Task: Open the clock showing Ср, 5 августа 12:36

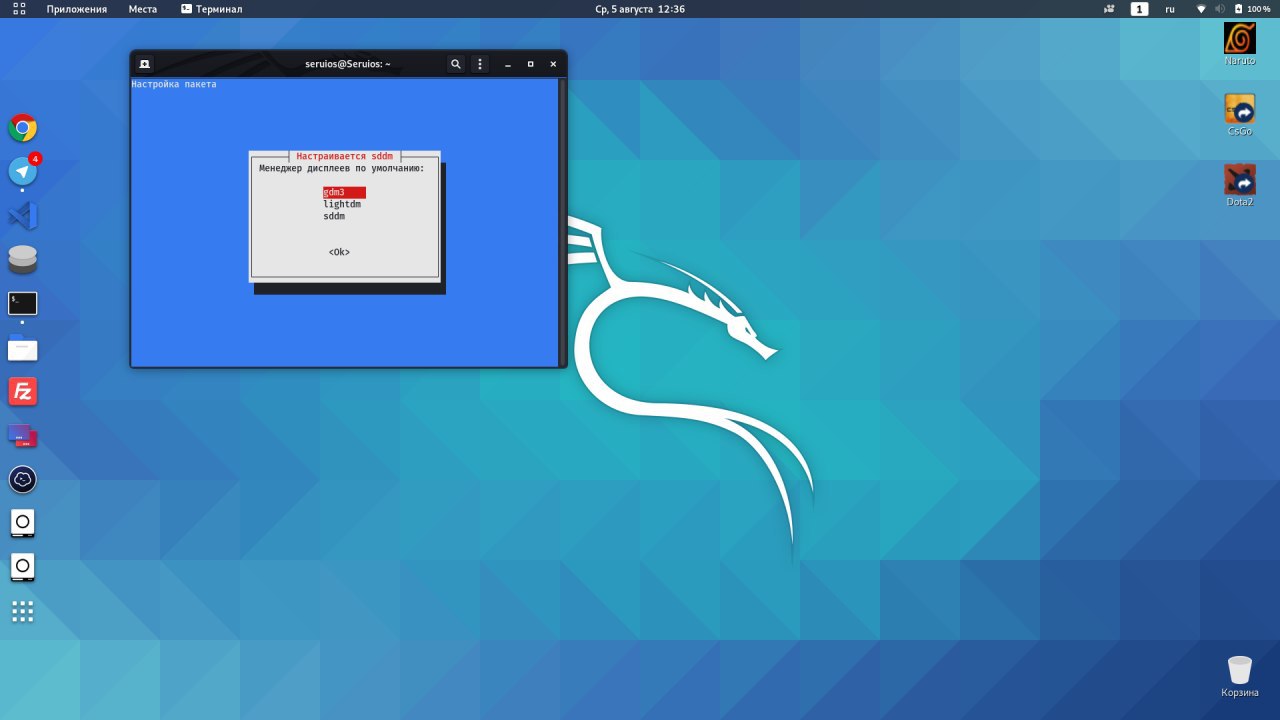Action: pos(640,9)
